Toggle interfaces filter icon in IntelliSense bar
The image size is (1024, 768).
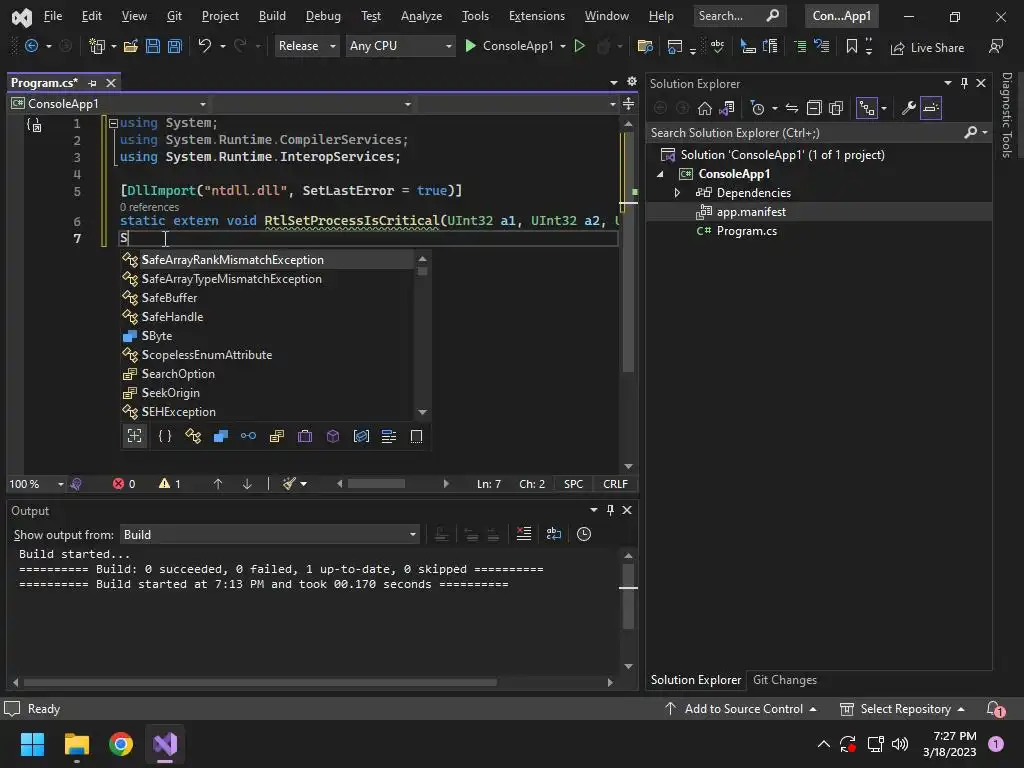(248, 436)
